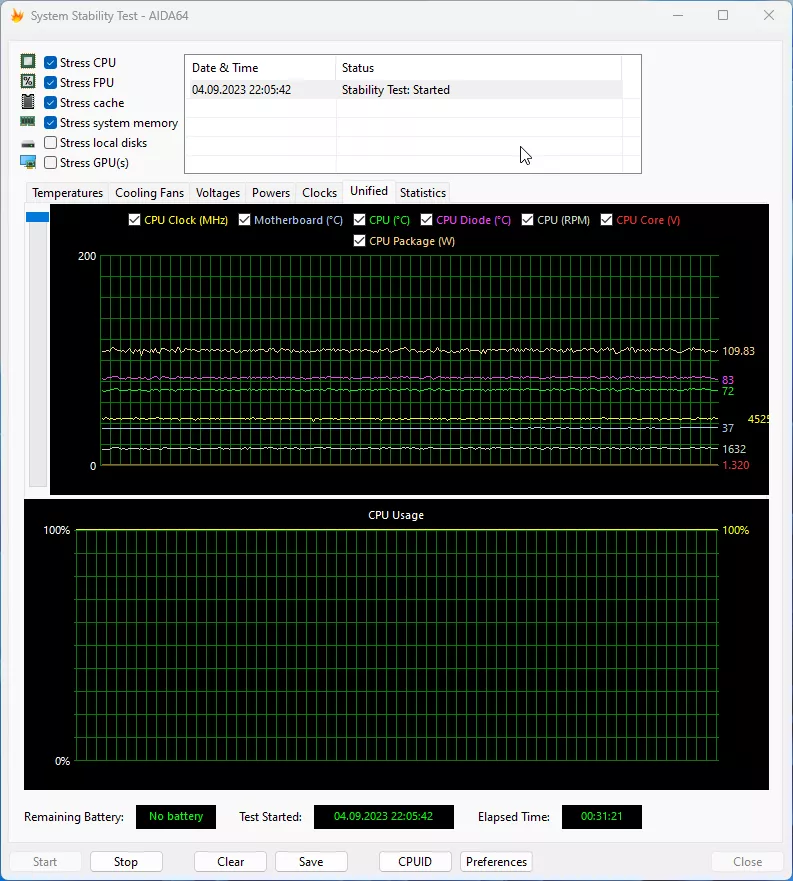Viewport: 793px width, 881px height.
Task: Open the CPUID panel
Action: pos(415,861)
